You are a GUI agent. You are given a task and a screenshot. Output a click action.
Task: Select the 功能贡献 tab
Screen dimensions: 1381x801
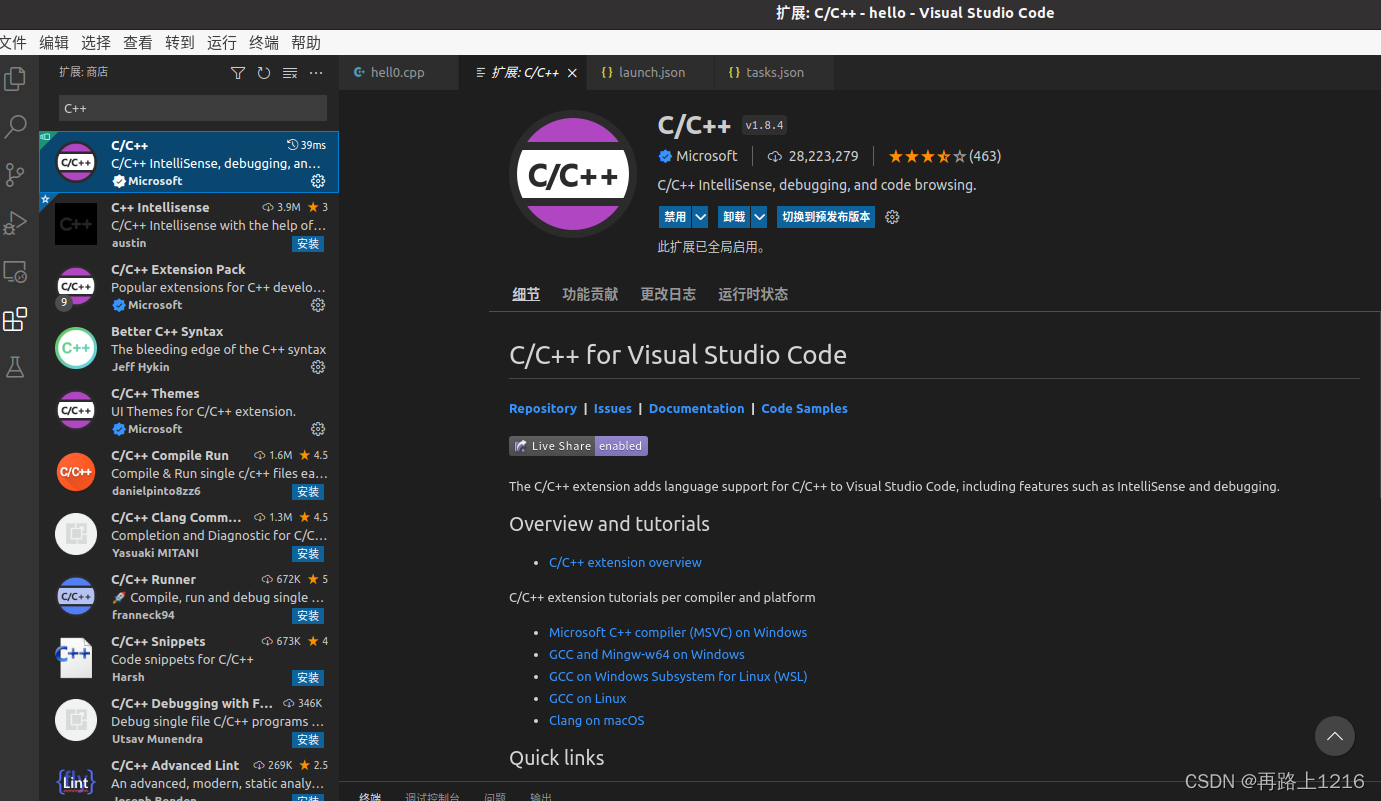coord(590,294)
